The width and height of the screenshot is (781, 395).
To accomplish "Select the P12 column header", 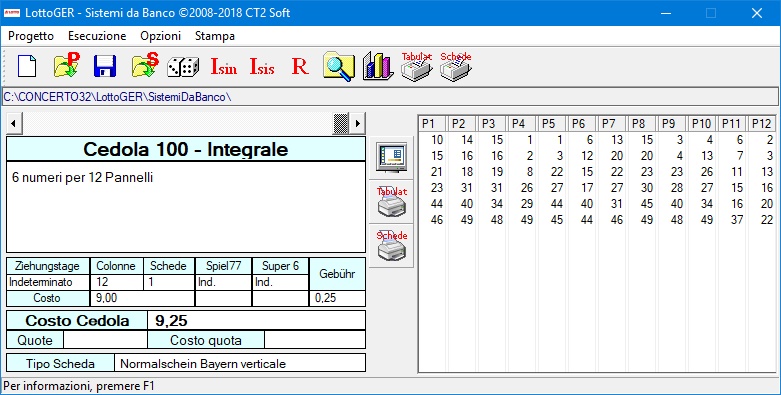I will pos(761,124).
